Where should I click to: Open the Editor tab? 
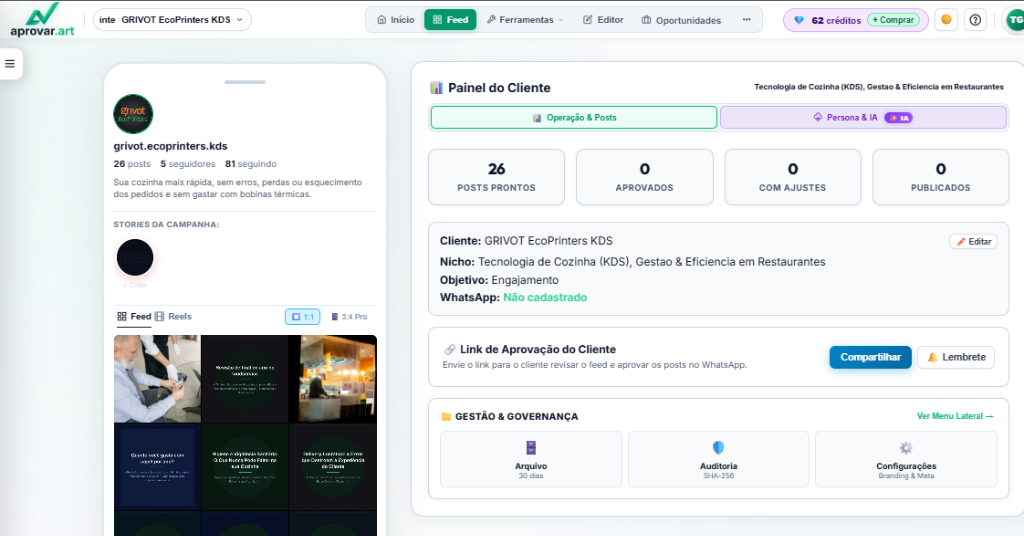(603, 20)
